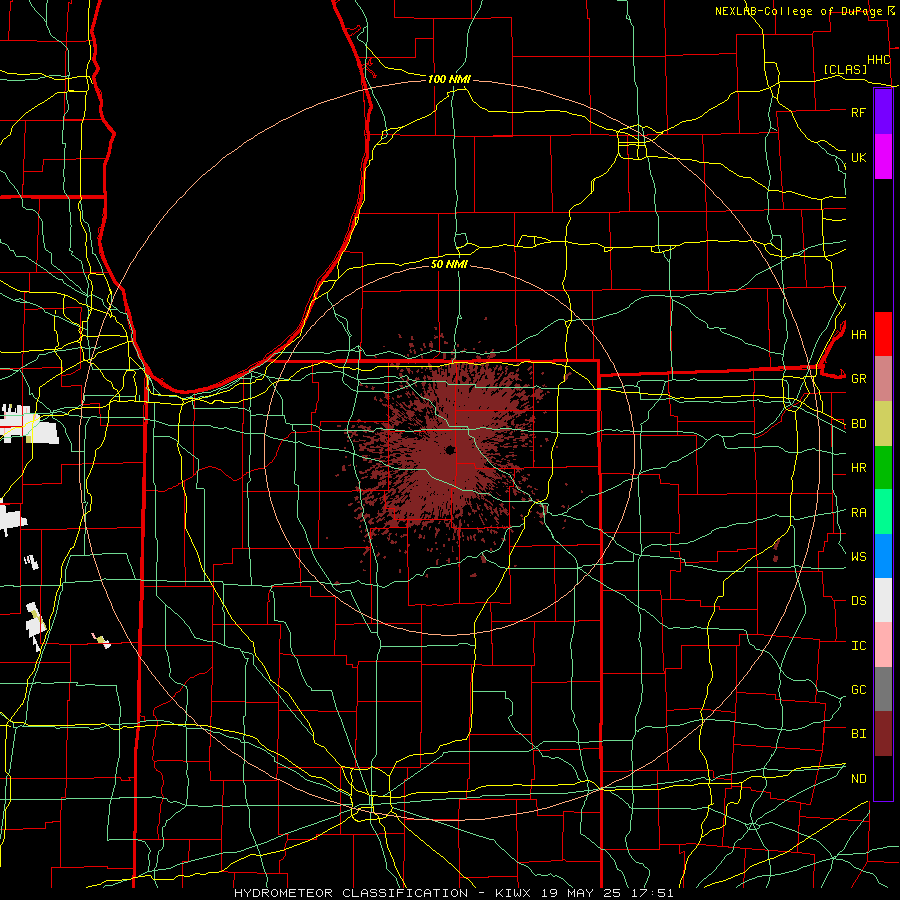
Task: Click the Hydrometeor Classification KIWX title text
Action: pos(453,893)
